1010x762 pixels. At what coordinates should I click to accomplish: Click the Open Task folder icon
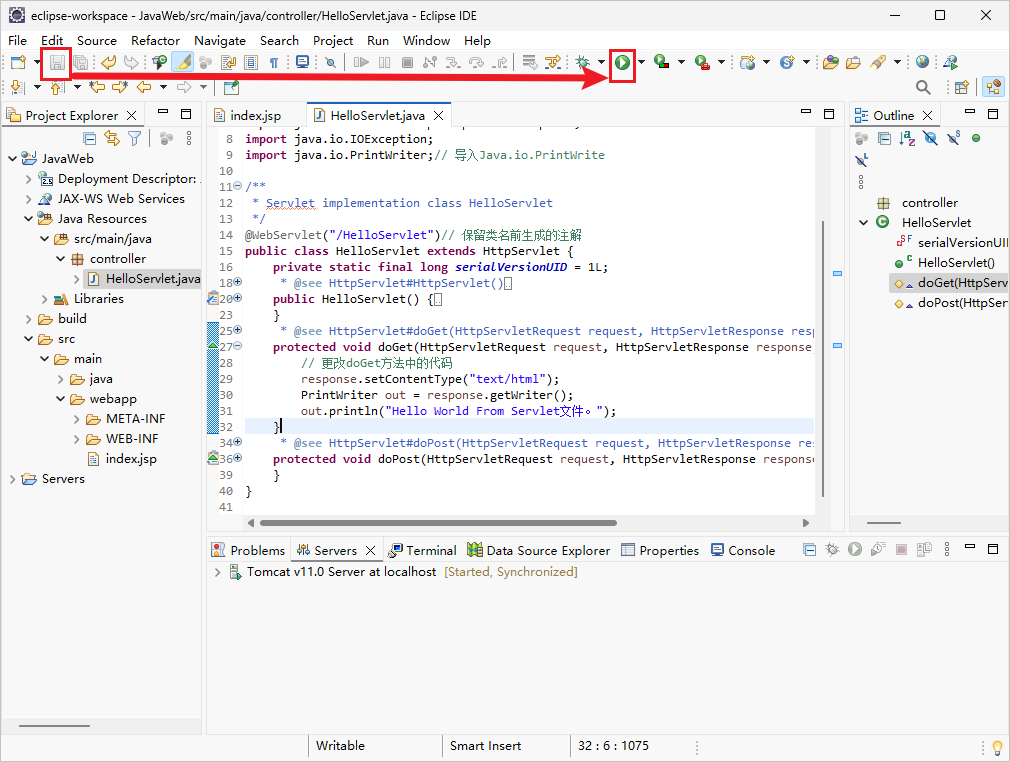click(853, 62)
